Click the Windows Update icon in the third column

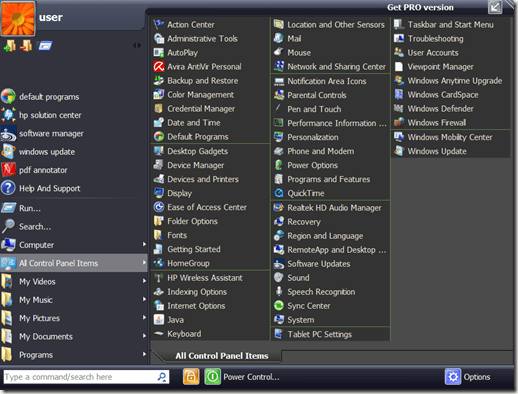(399, 151)
